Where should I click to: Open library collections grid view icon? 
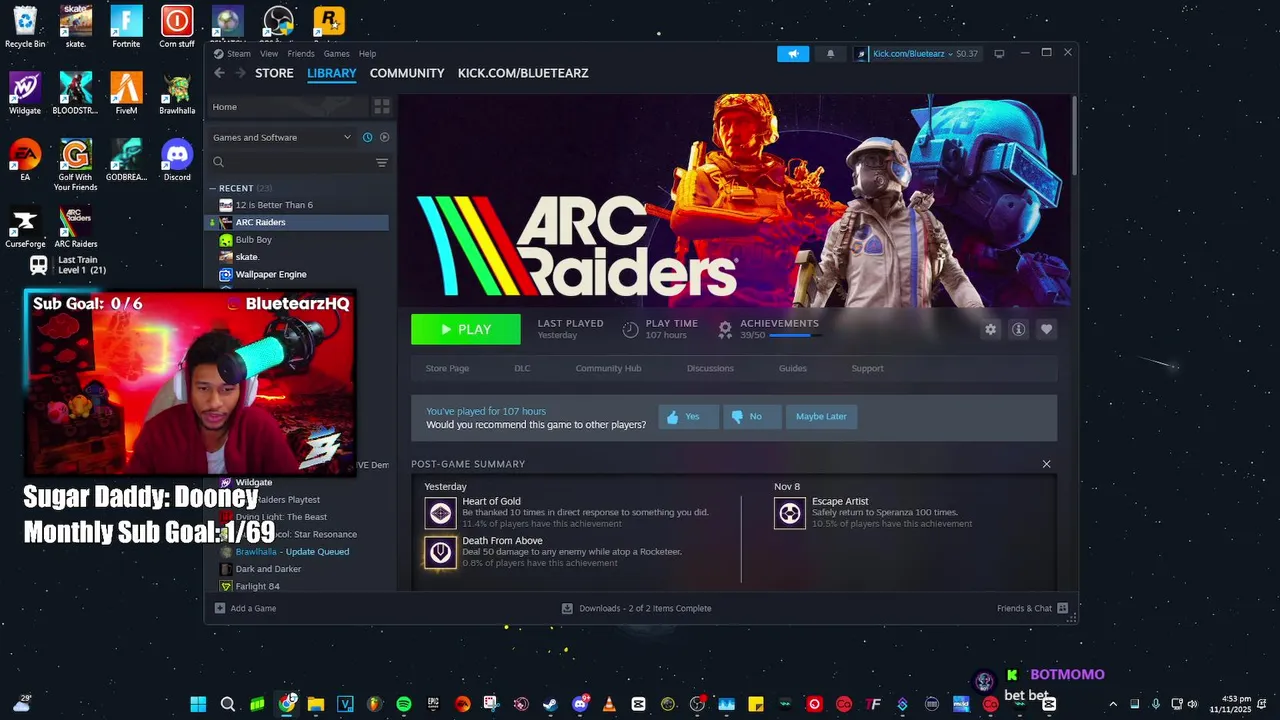click(382, 107)
